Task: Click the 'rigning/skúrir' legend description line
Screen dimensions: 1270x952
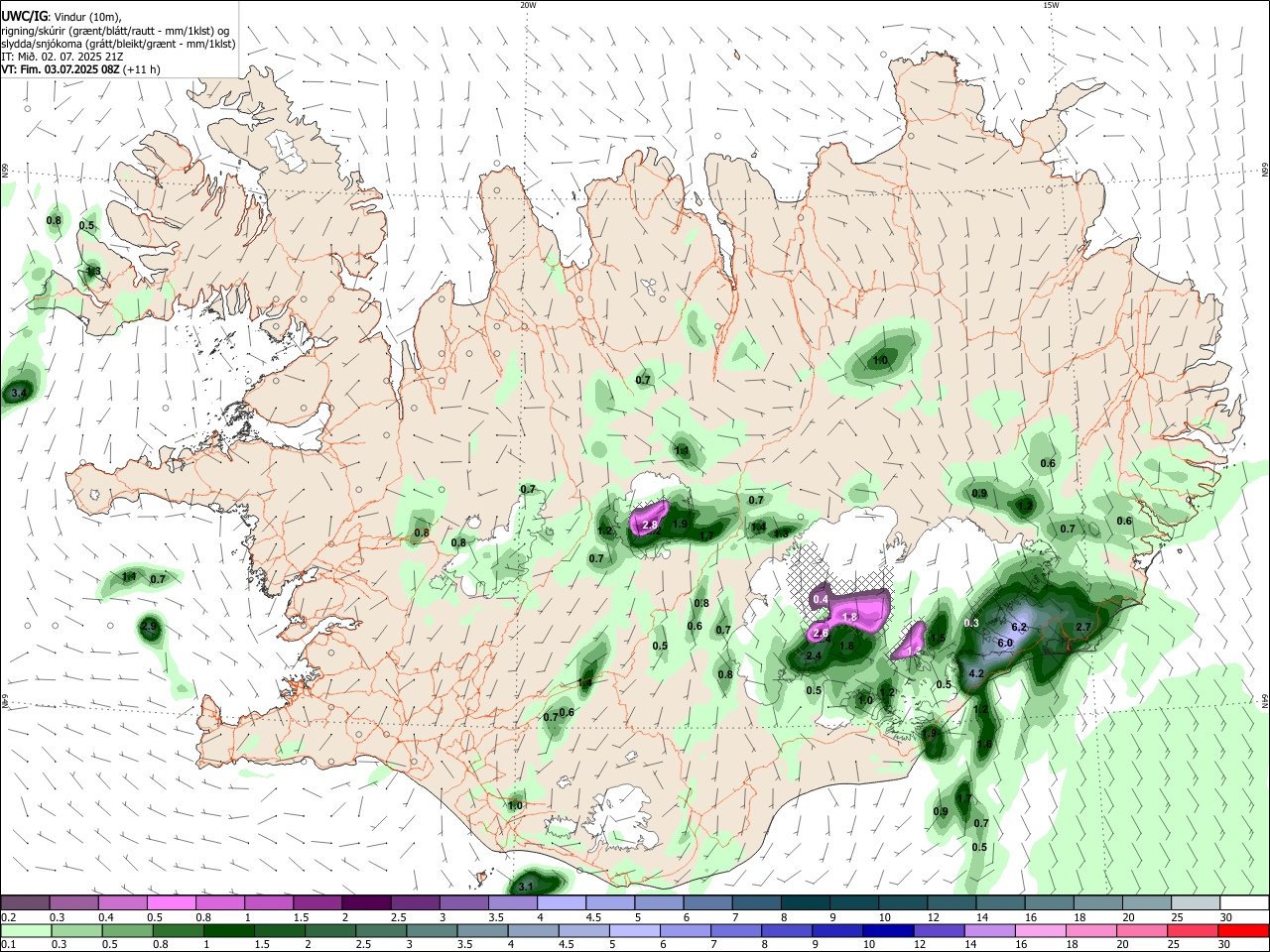Action: 116,30
